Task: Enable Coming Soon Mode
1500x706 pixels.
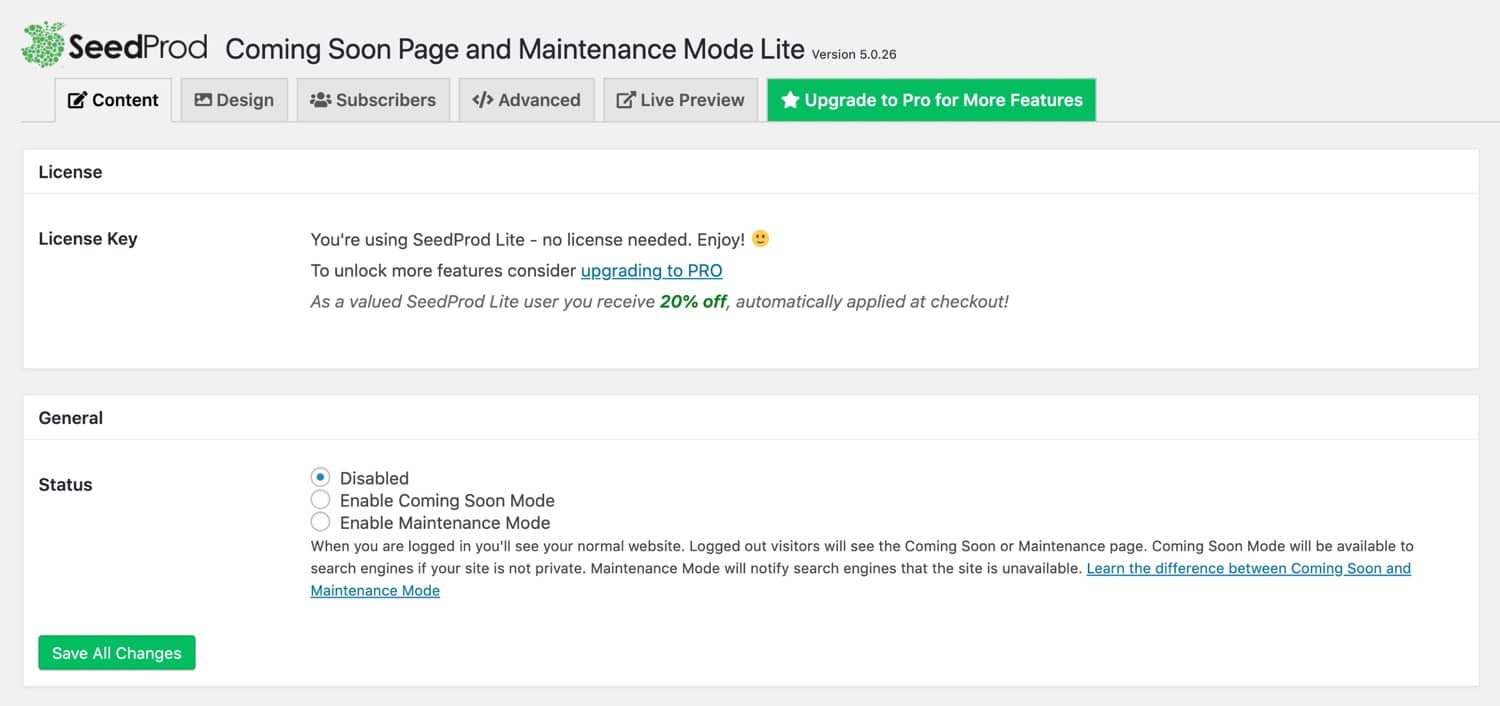Action: (x=320, y=499)
